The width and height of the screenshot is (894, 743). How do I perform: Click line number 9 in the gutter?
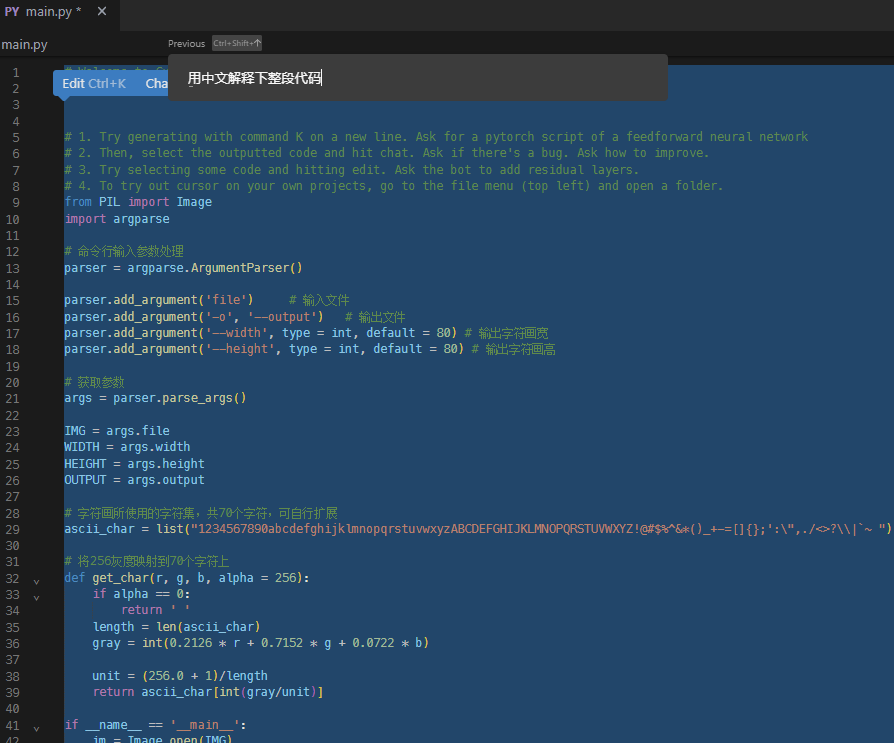pyautogui.click(x=16, y=202)
